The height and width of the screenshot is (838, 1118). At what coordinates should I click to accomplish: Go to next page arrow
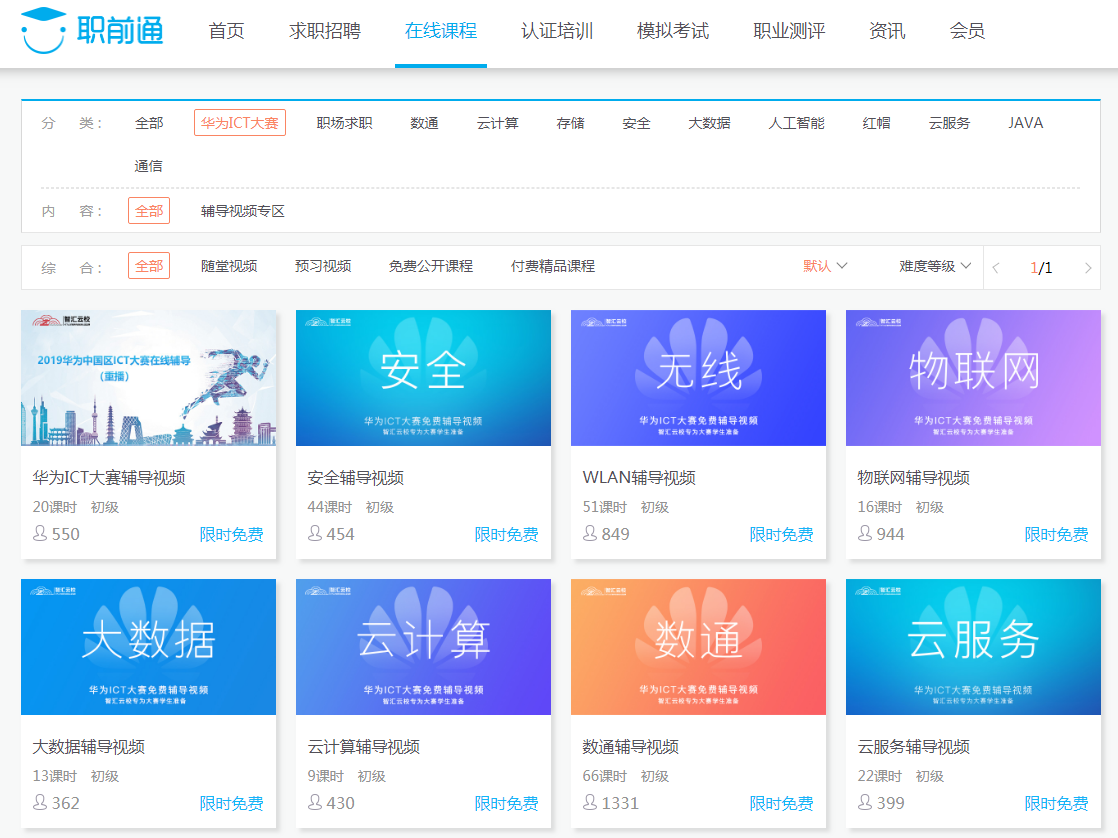pos(1087,268)
